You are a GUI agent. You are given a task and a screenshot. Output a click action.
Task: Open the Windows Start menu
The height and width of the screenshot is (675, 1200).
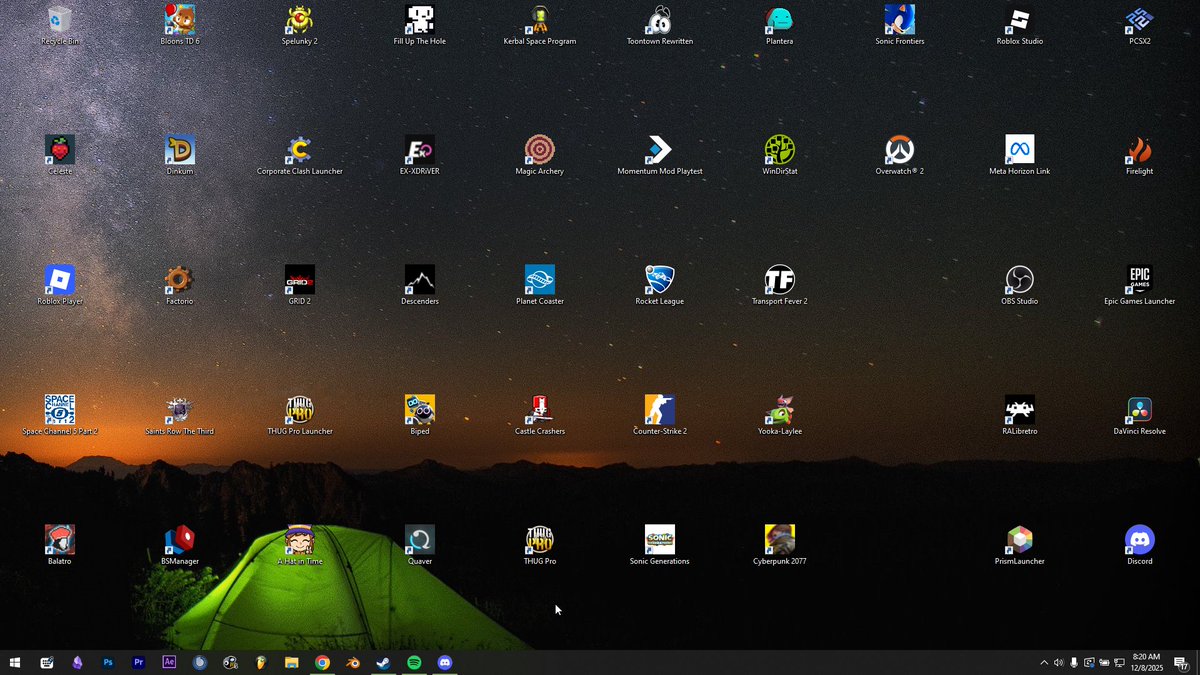pyautogui.click(x=15, y=662)
